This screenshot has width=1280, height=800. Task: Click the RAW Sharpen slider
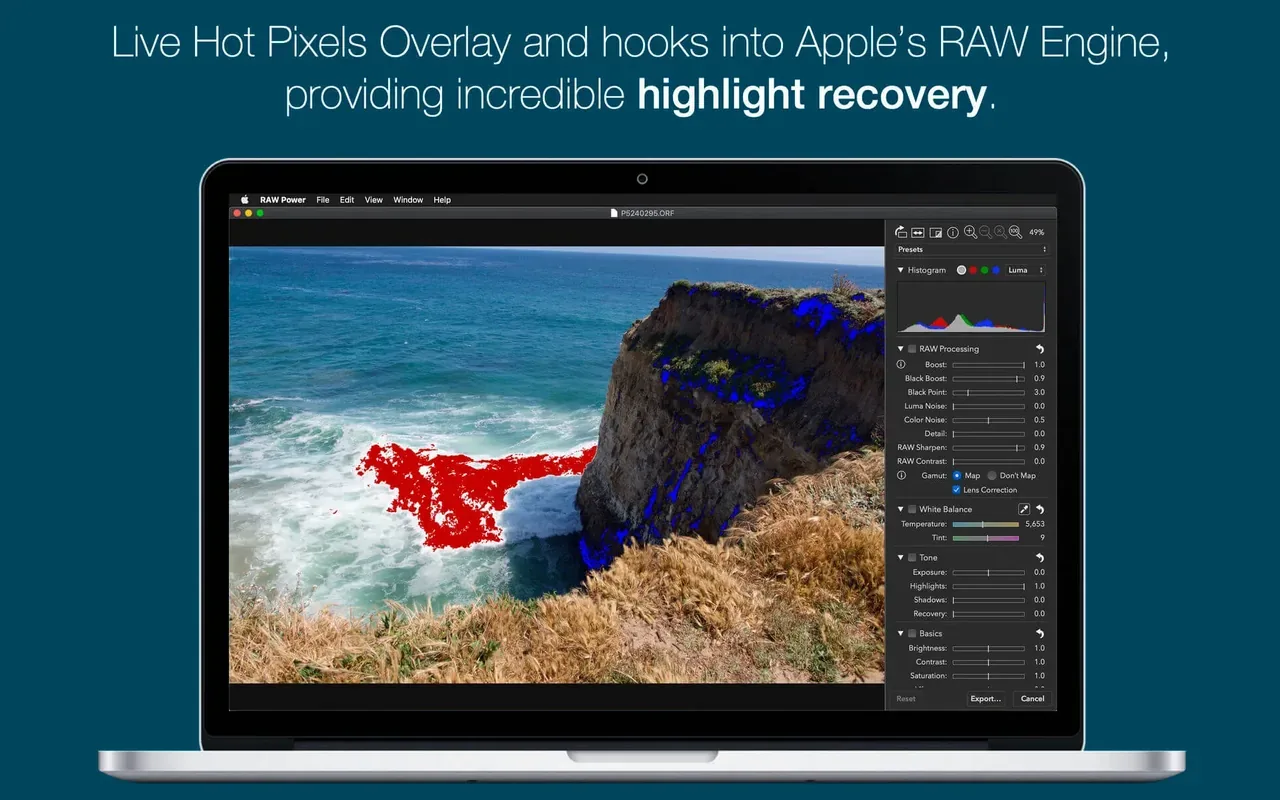tap(988, 448)
